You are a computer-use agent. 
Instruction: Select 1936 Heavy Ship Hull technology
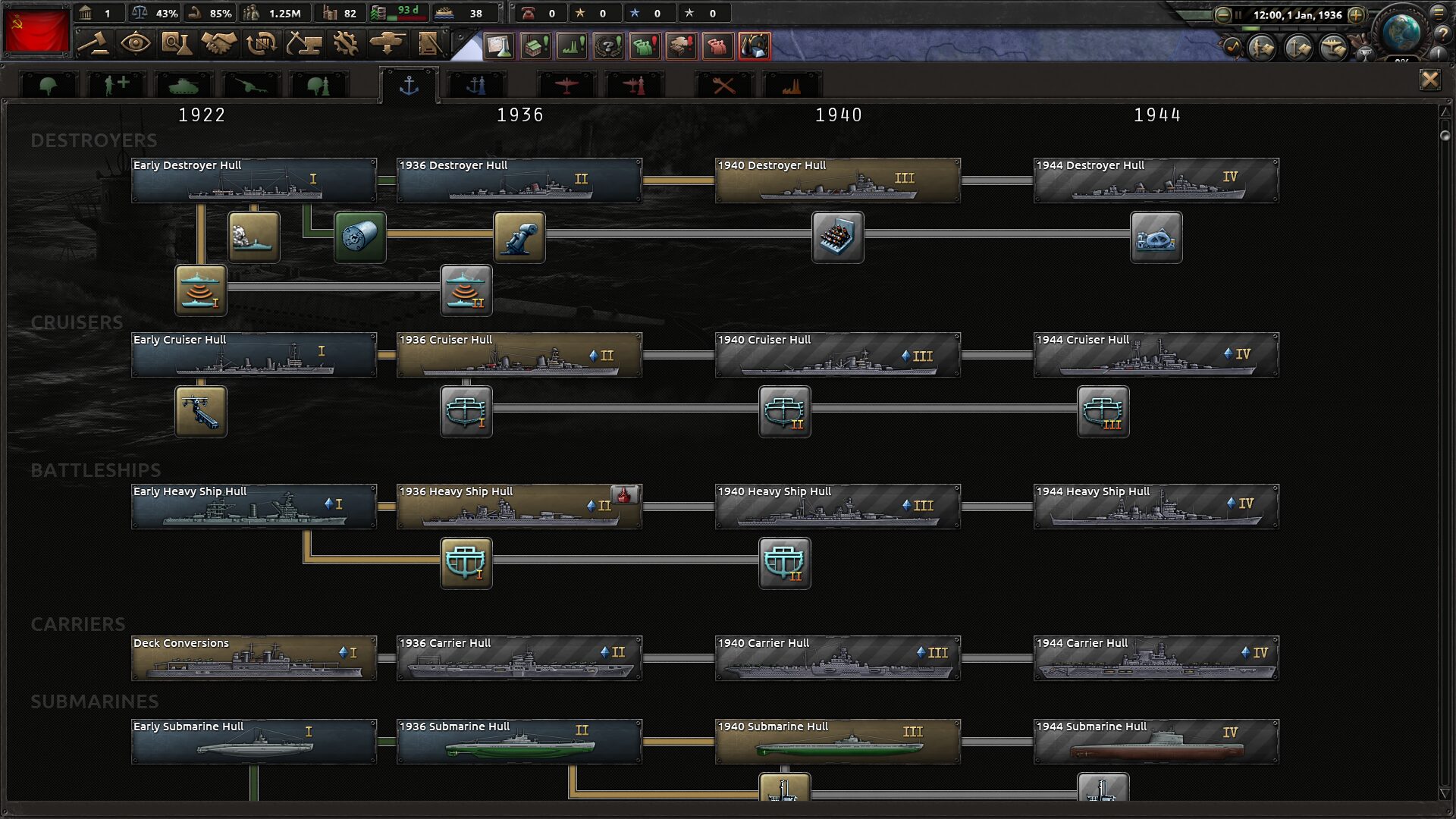tap(519, 507)
